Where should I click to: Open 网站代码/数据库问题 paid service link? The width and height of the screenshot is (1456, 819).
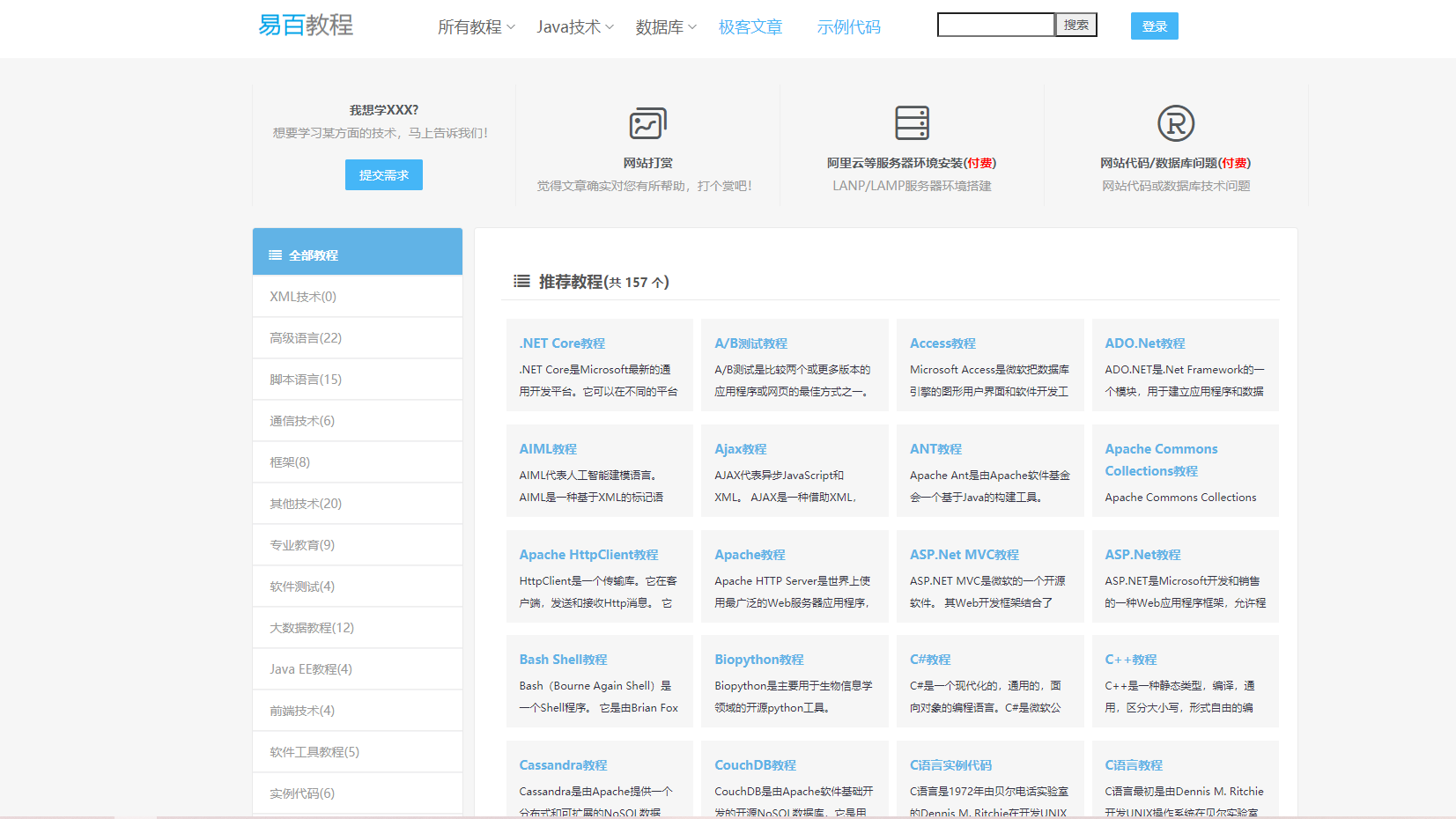(1176, 163)
